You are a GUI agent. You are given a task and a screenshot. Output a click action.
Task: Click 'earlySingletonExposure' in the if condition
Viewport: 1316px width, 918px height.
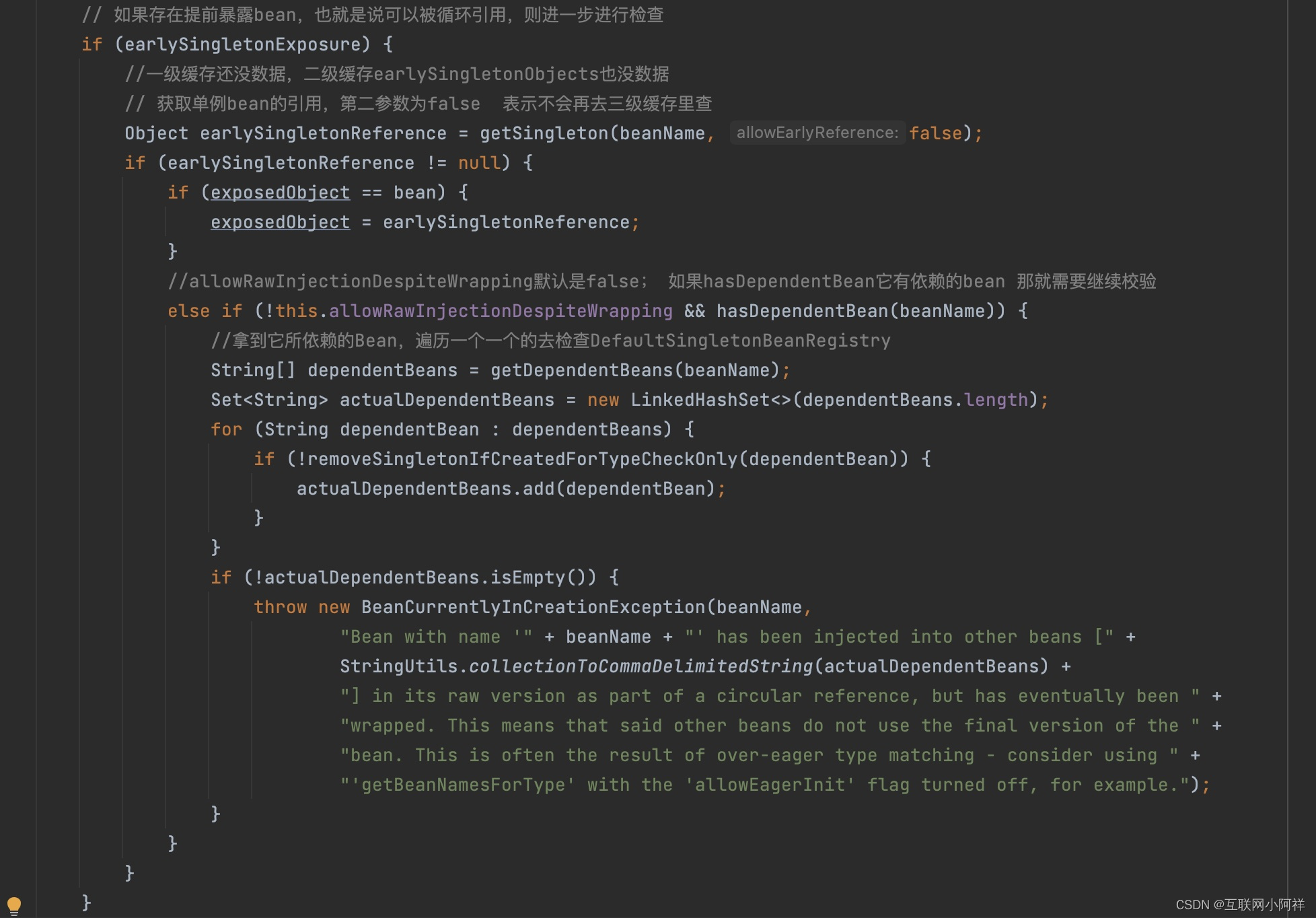pyautogui.click(x=243, y=44)
